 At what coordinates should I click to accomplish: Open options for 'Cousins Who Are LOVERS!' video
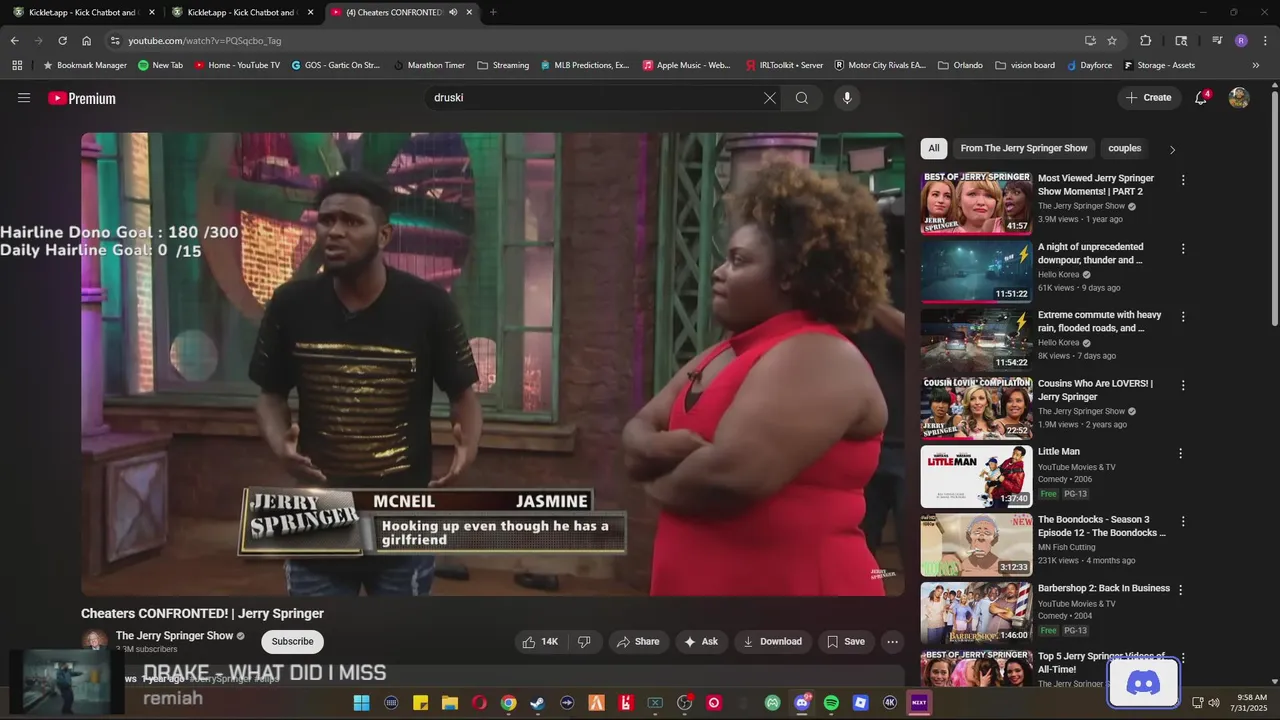pos(1183,385)
